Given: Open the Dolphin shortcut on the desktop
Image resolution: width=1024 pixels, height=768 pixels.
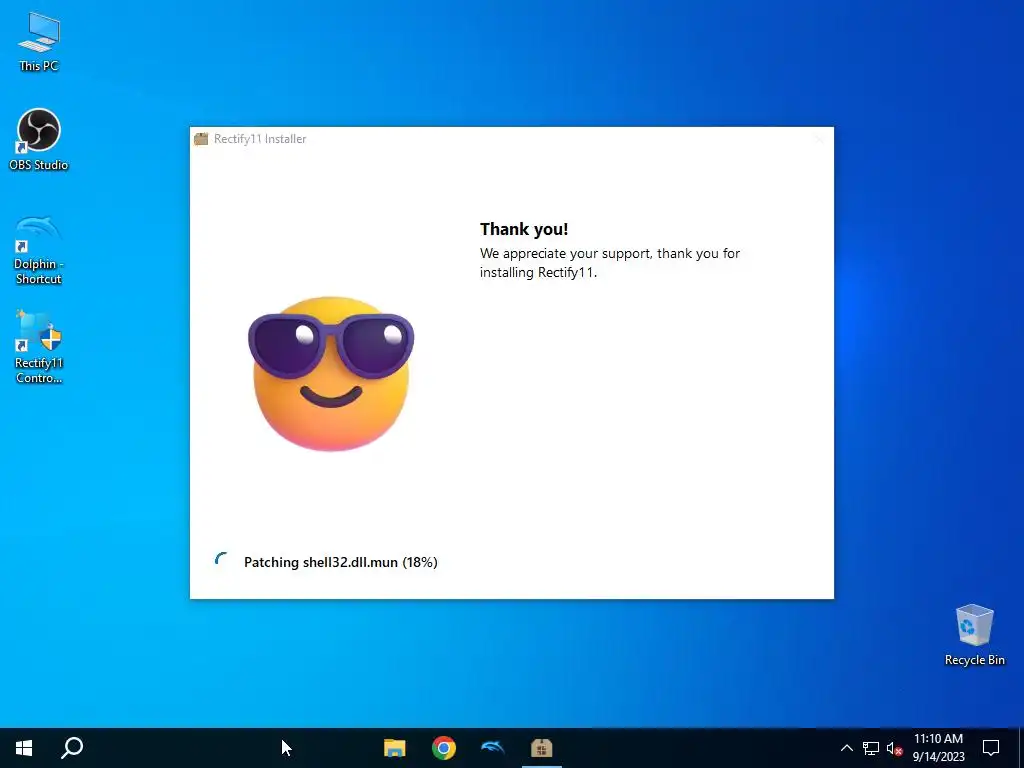Looking at the screenshot, I should click(x=39, y=249).
